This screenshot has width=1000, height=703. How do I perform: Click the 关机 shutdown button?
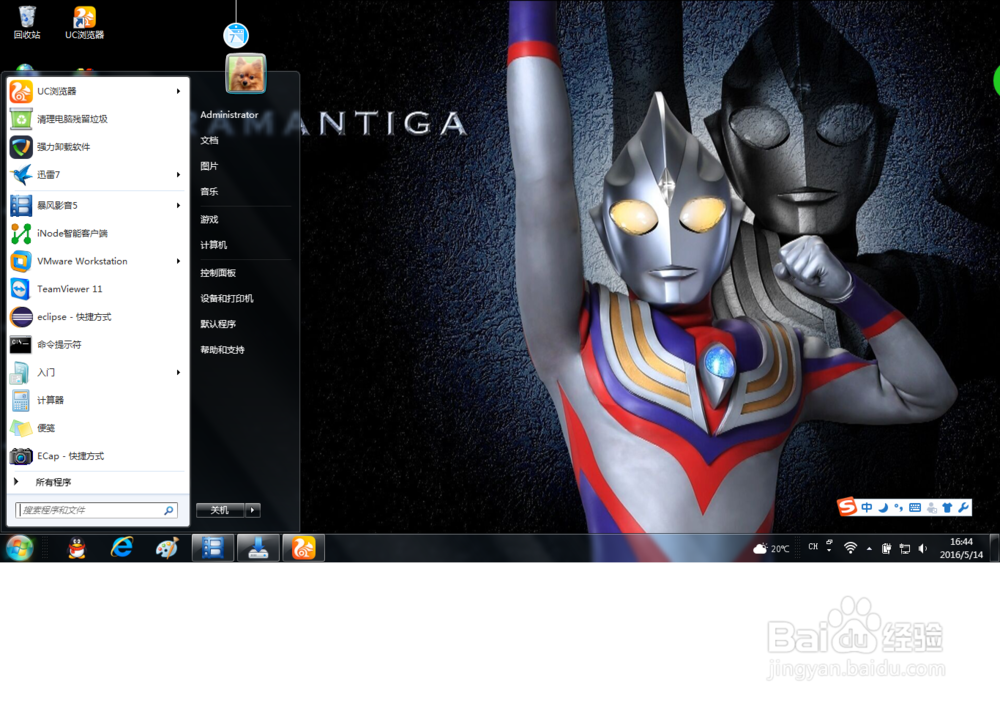click(221, 510)
